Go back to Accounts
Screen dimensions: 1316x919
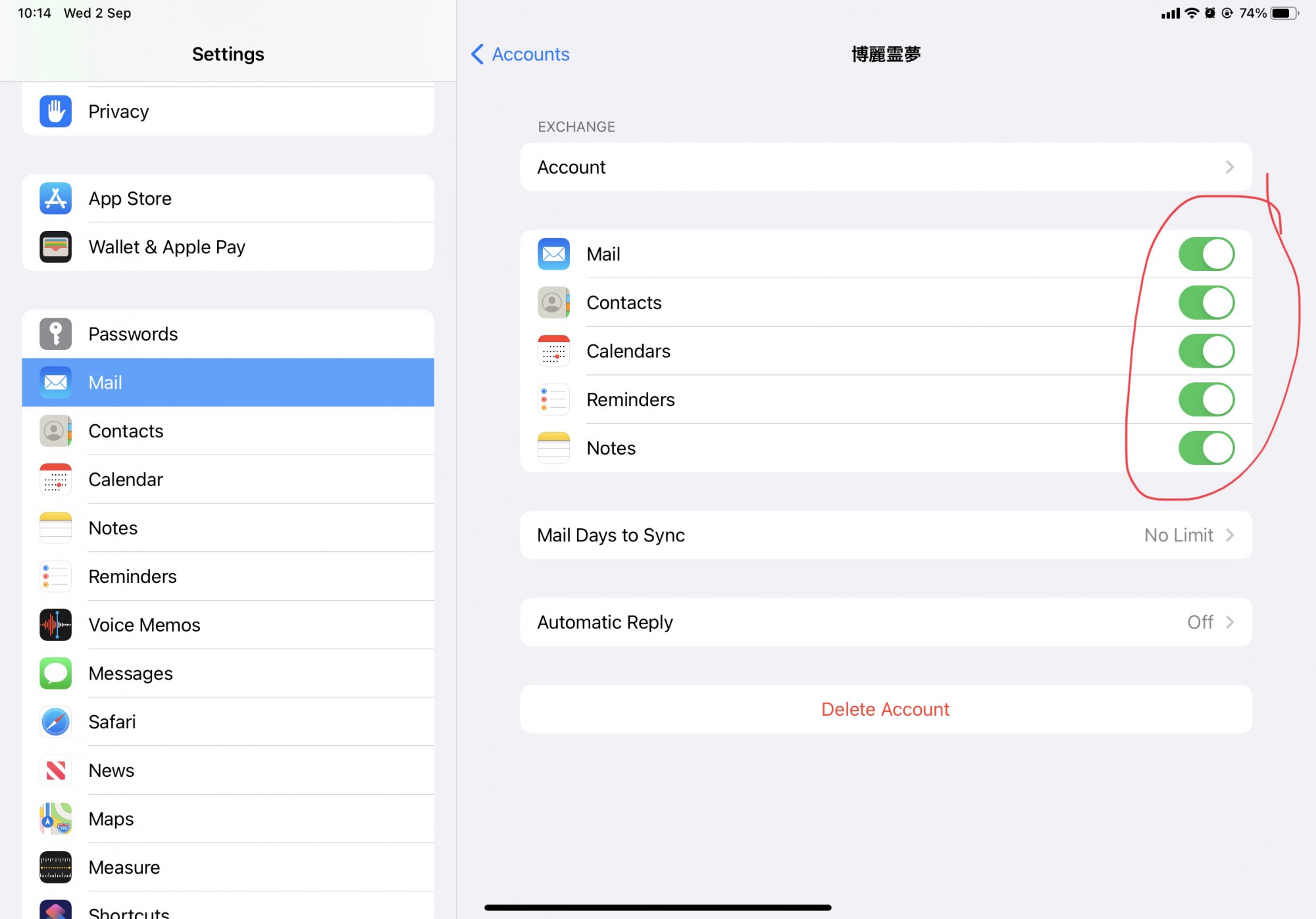click(520, 54)
